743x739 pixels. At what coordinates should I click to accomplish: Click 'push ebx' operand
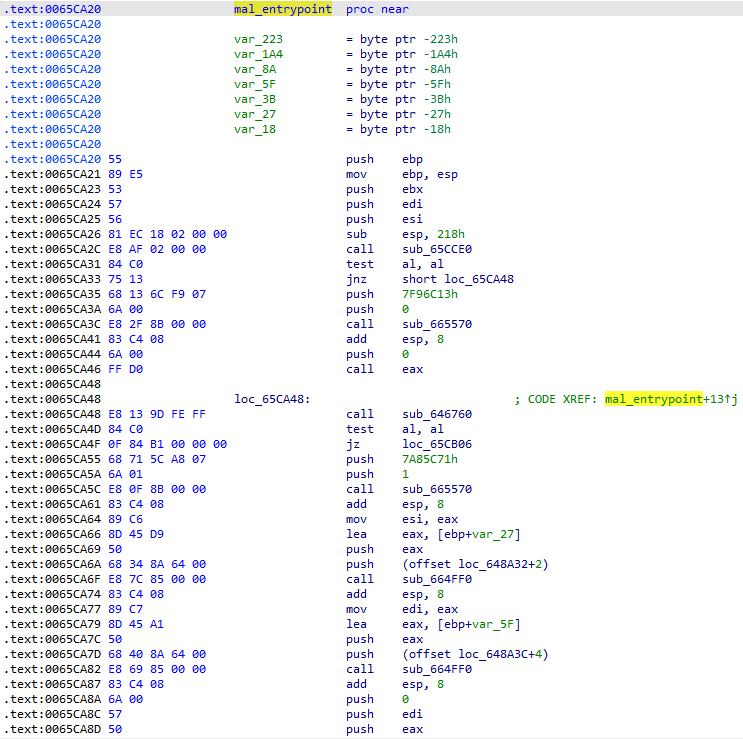tap(412, 189)
